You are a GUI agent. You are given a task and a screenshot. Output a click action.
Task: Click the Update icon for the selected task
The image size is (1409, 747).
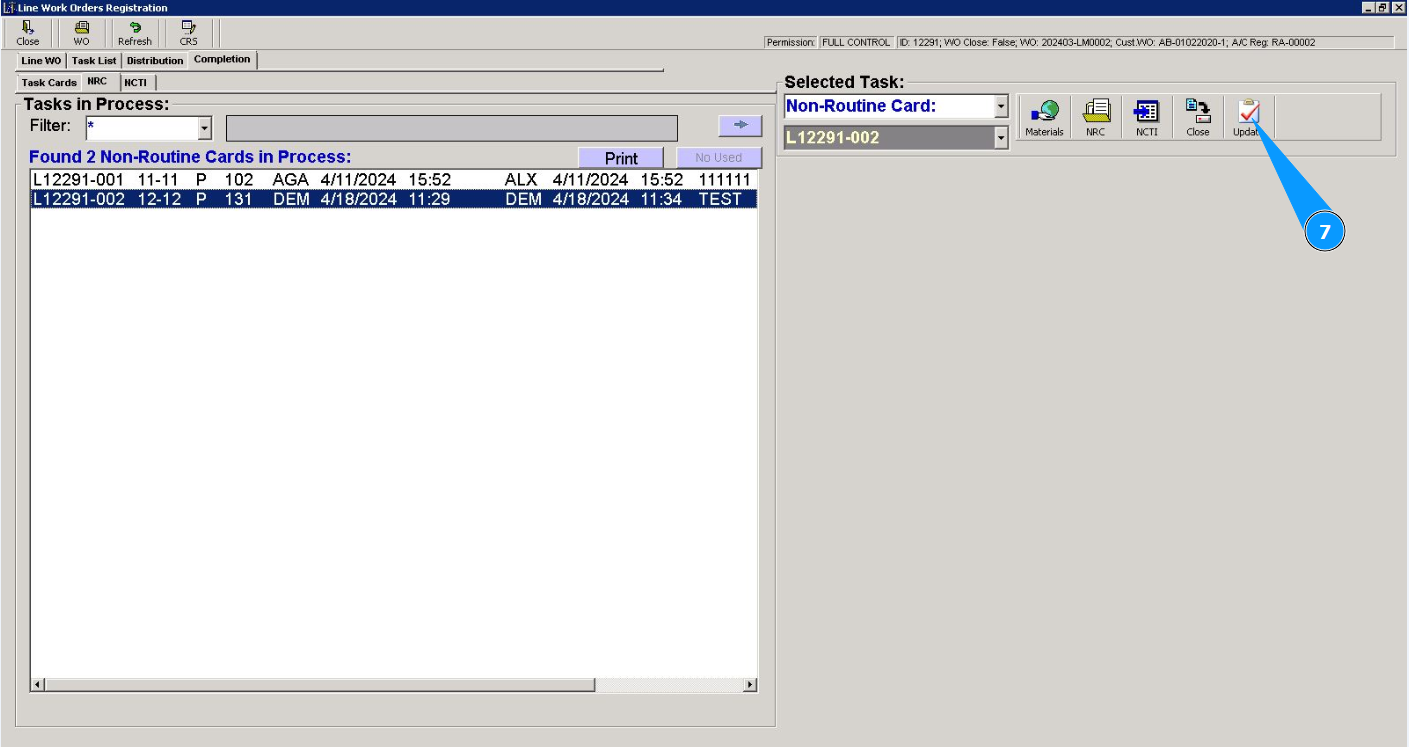coord(1249,118)
